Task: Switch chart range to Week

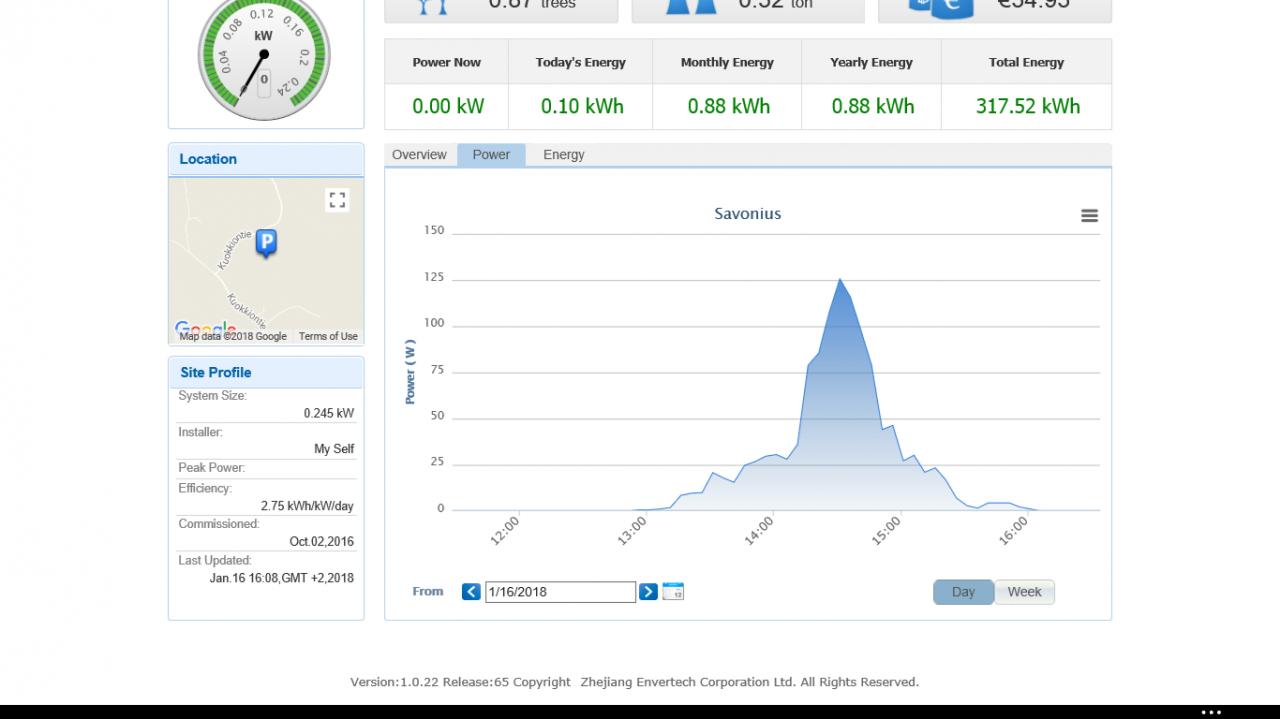Action: (1024, 592)
